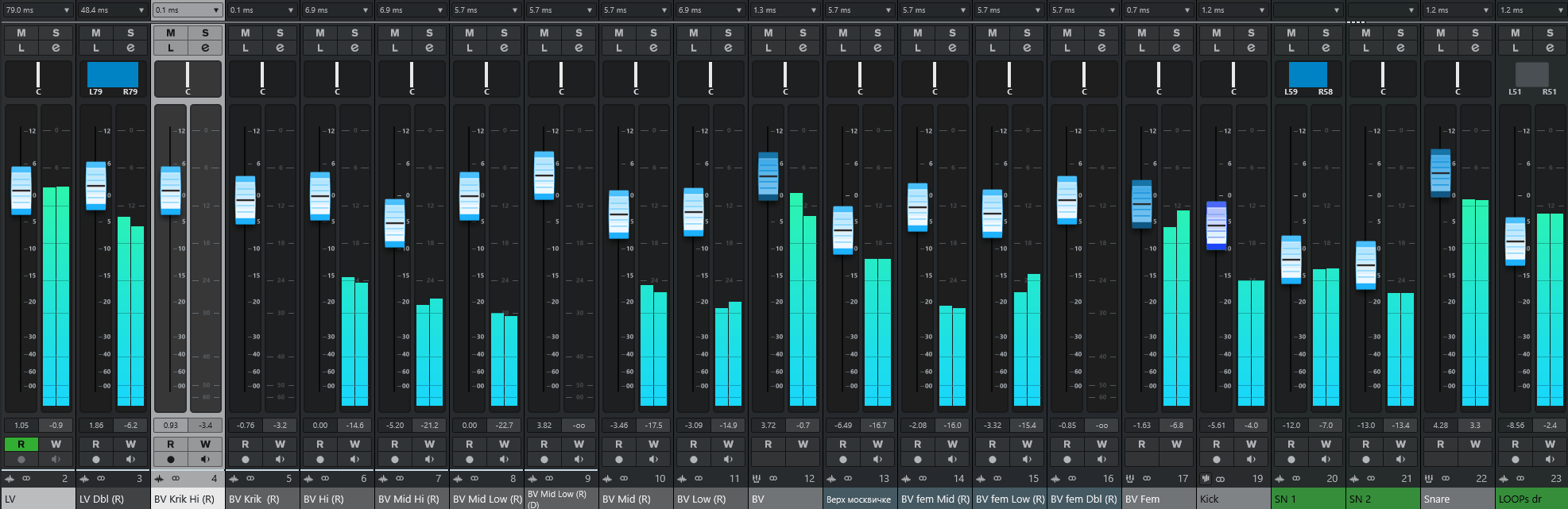The width and height of the screenshot is (1568, 509).
Task: Enable Listen (L) on LV channel
Action: [21, 48]
